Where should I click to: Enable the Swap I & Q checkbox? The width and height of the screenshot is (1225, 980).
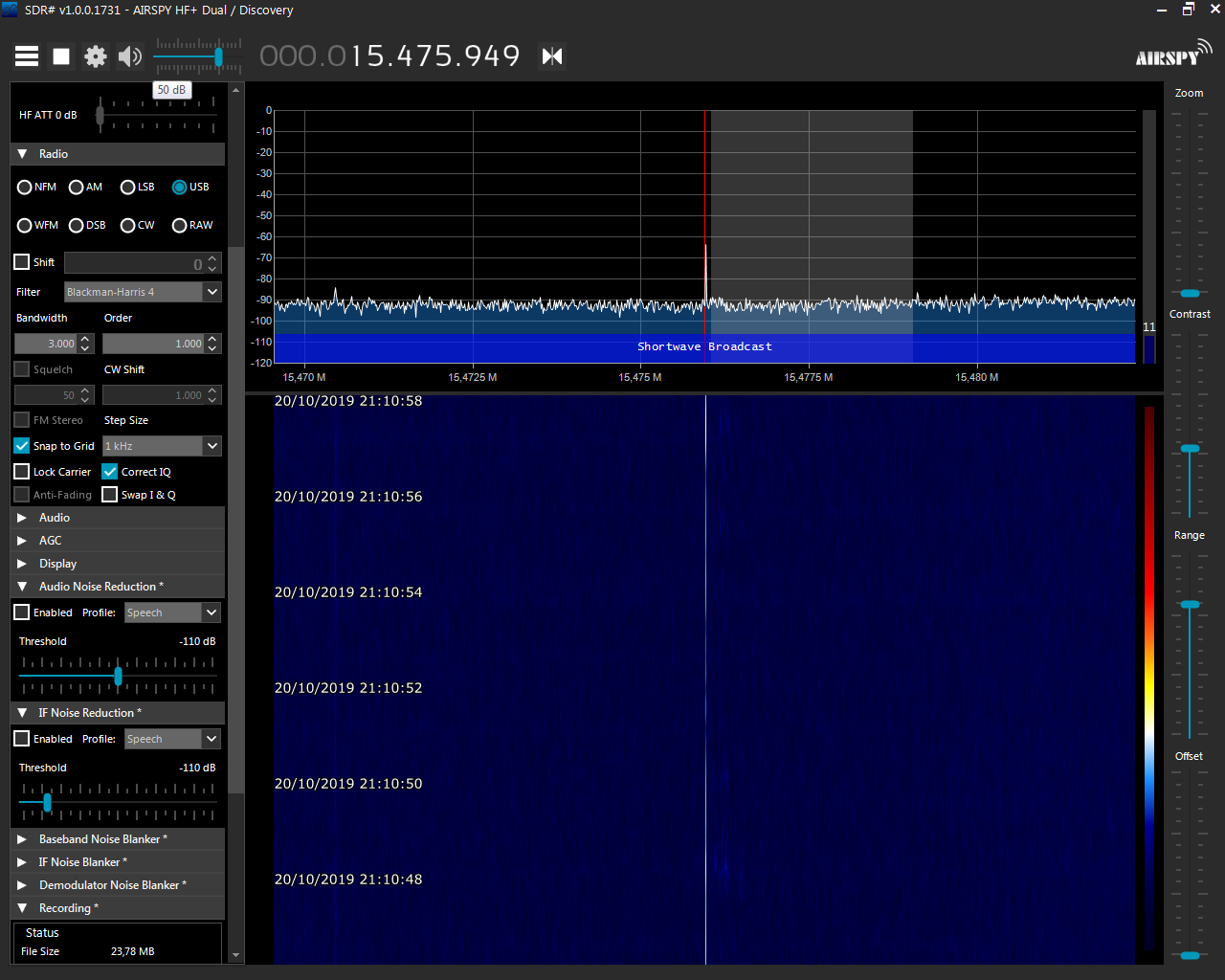pos(110,495)
